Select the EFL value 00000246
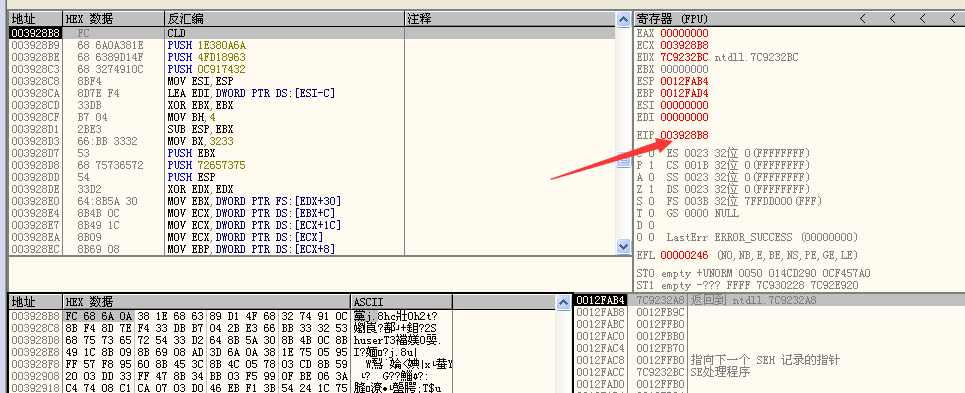Image resolution: width=965 pixels, height=393 pixels. (684, 255)
